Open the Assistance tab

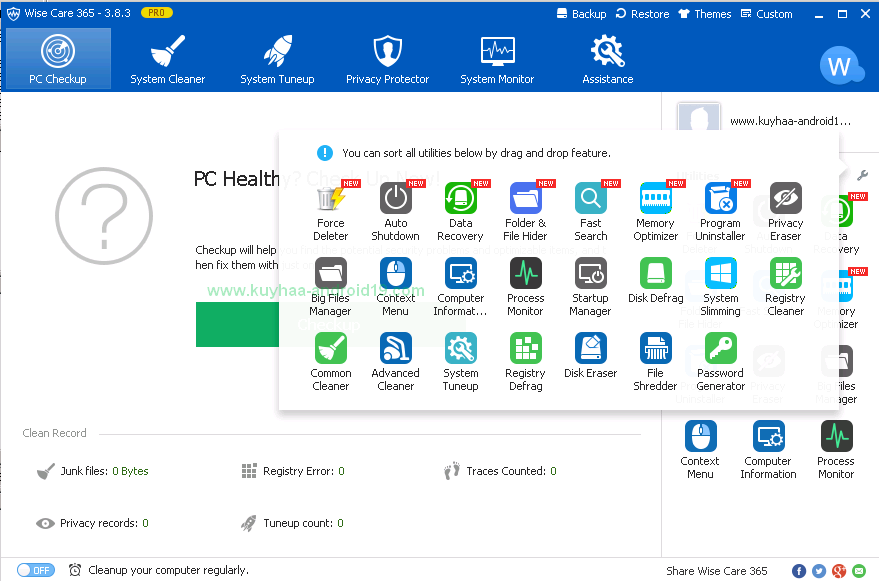coord(608,59)
